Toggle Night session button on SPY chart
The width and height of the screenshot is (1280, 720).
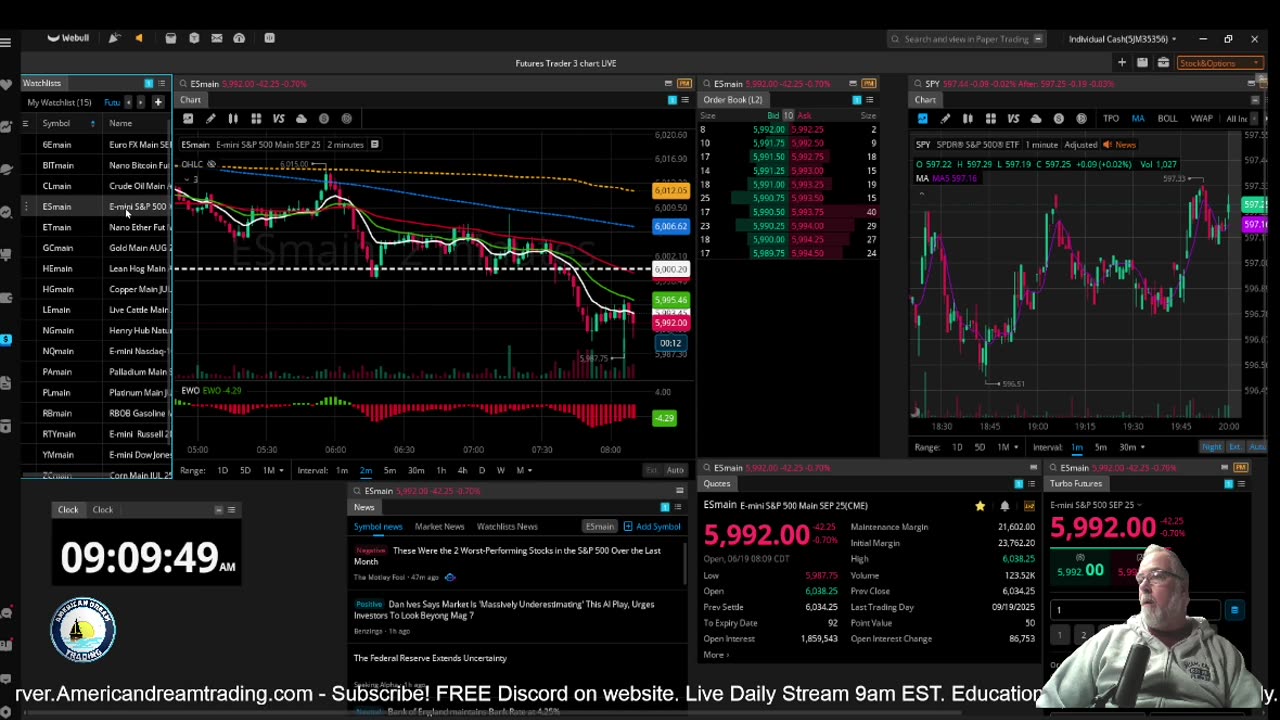tap(1212, 447)
